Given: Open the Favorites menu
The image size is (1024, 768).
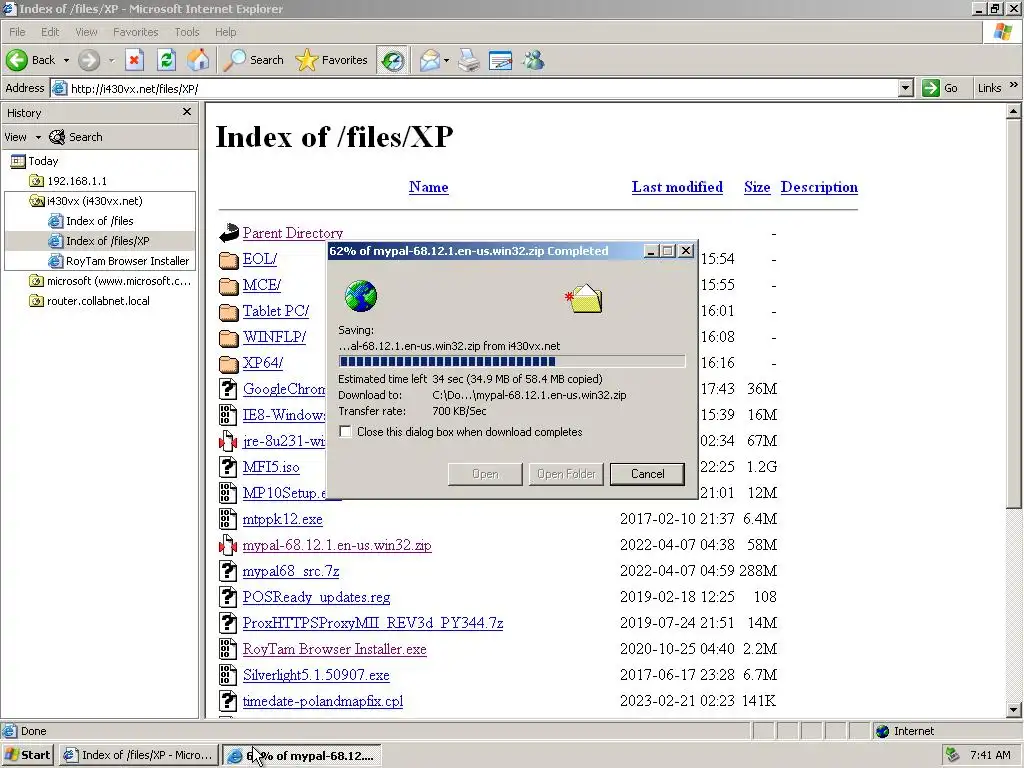Looking at the screenshot, I should (135, 32).
